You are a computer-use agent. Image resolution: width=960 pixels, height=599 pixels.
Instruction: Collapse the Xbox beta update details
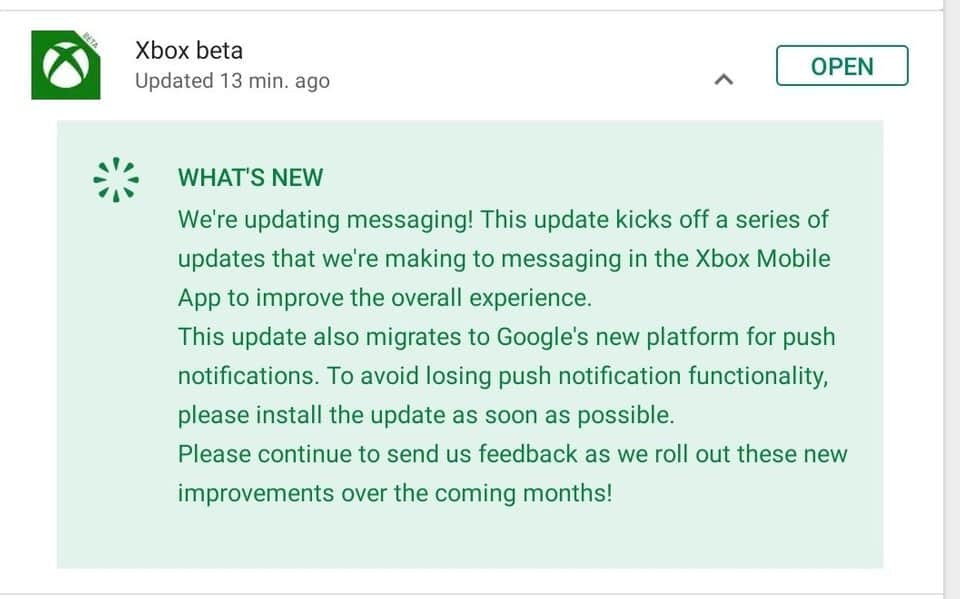pyautogui.click(x=724, y=79)
